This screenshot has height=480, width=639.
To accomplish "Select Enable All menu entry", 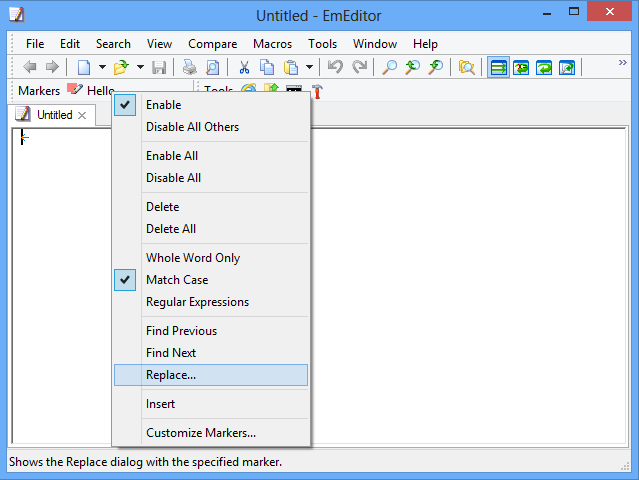I will click(211, 156).
